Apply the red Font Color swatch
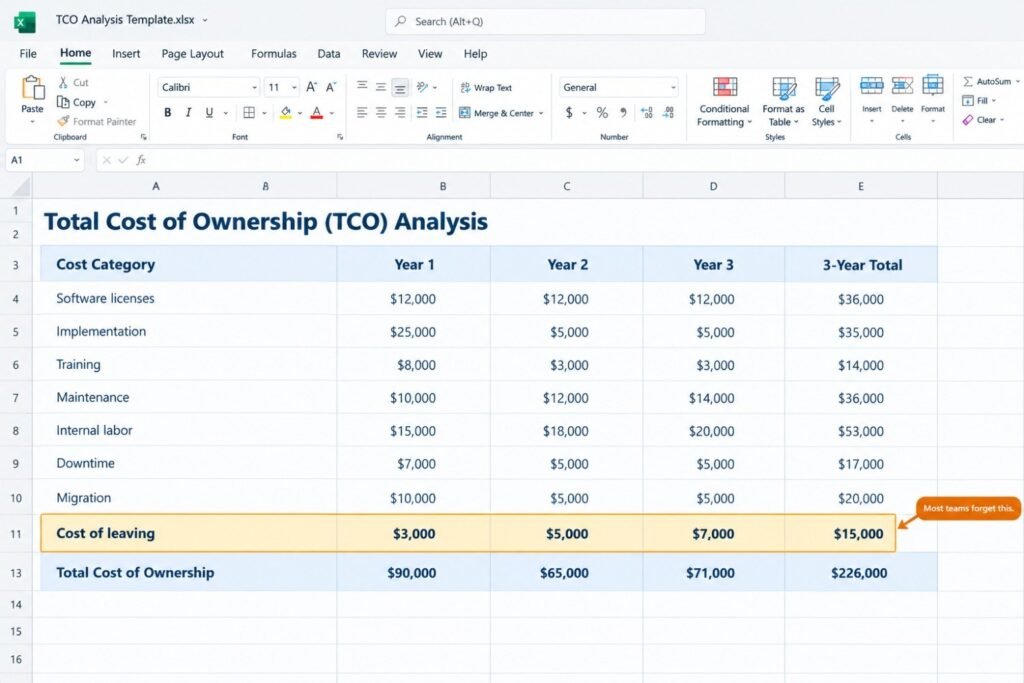Image resolution: width=1024 pixels, height=683 pixels. coord(317,112)
